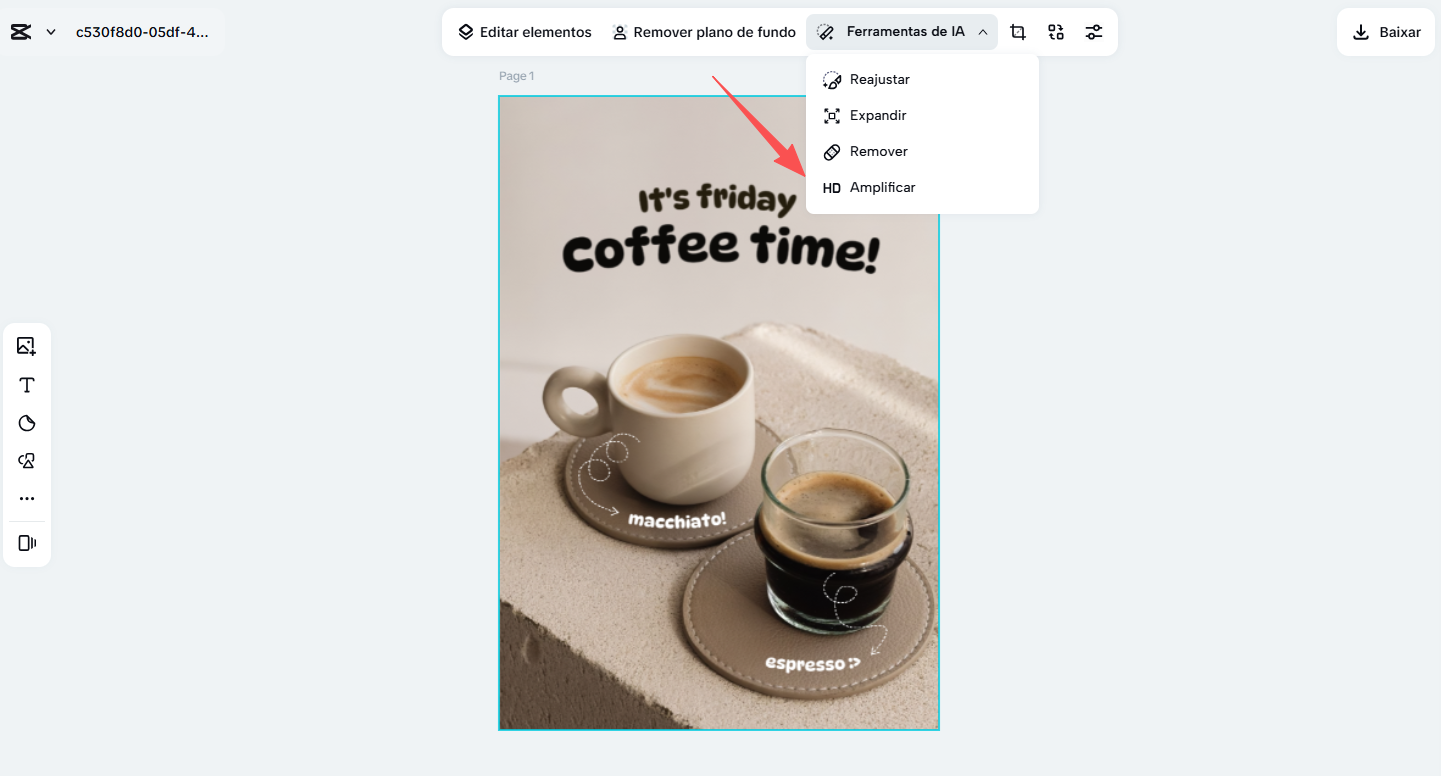Image resolution: width=1441 pixels, height=776 pixels.
Task: Click the Editar elementos button
Action: click(x=525, y=32)
